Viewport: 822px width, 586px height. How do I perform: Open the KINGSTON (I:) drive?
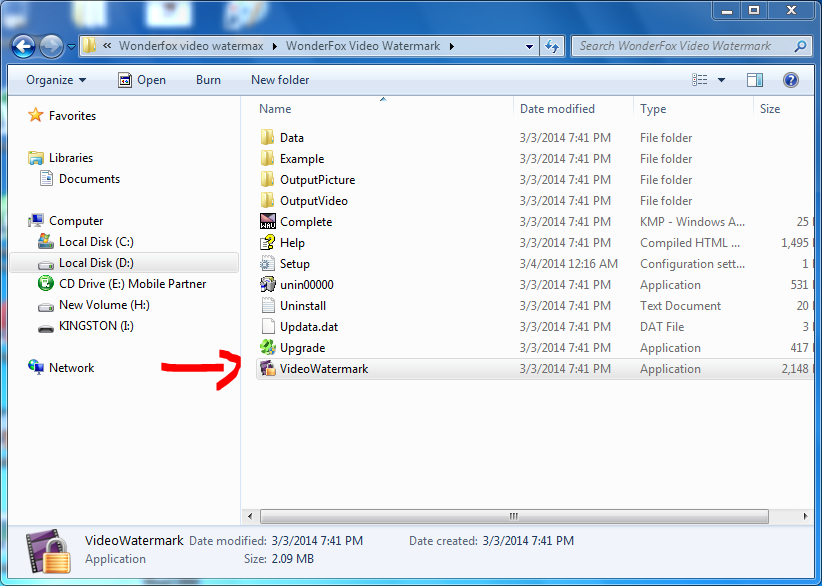[96, 325]
